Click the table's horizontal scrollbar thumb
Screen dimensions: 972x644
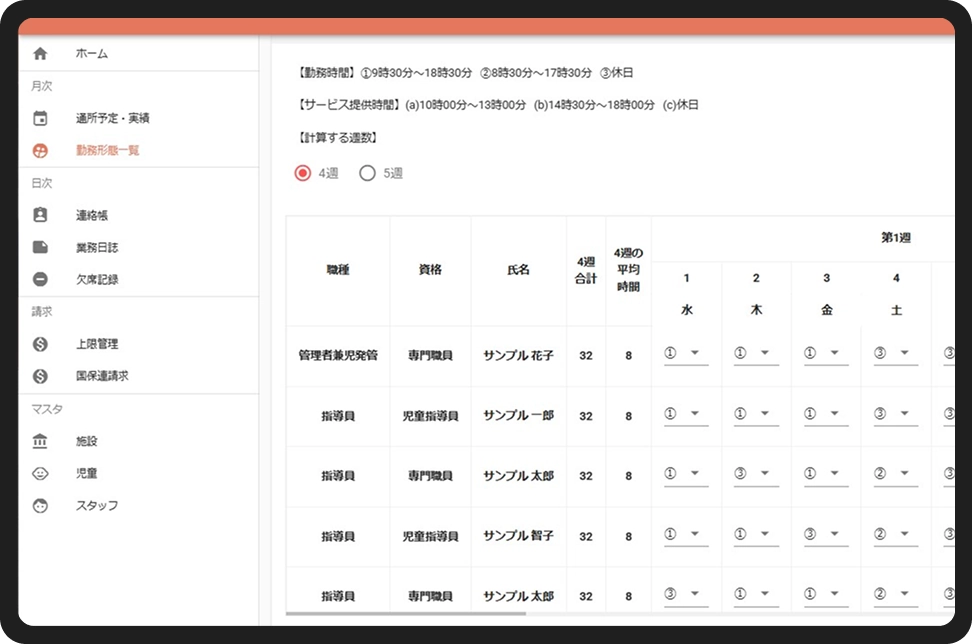(406, 614)
